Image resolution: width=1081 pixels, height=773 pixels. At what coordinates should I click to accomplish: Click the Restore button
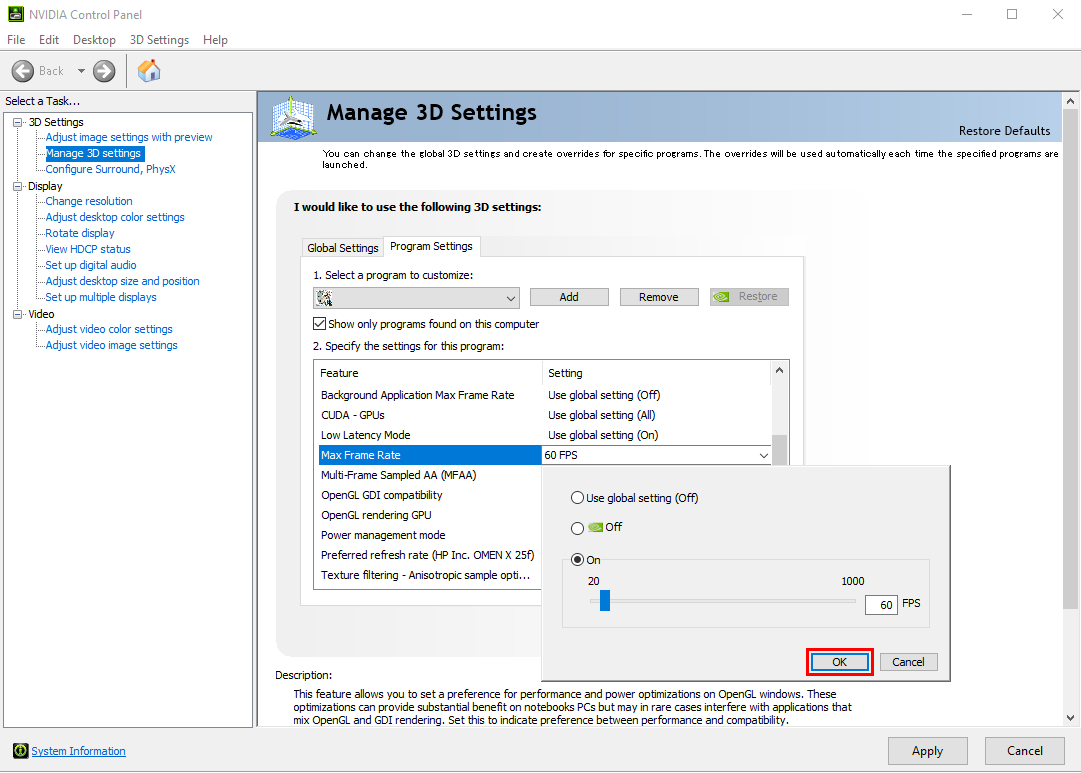point(749,297)
